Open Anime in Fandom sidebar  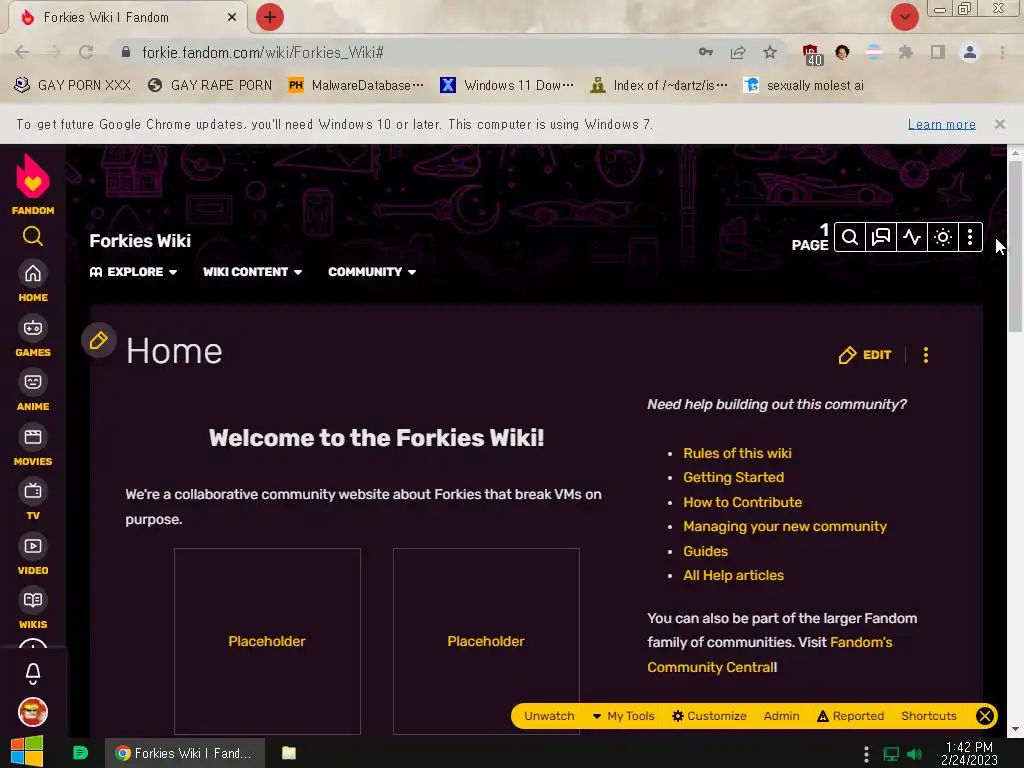pyautogui.click(x=33, y=391)
